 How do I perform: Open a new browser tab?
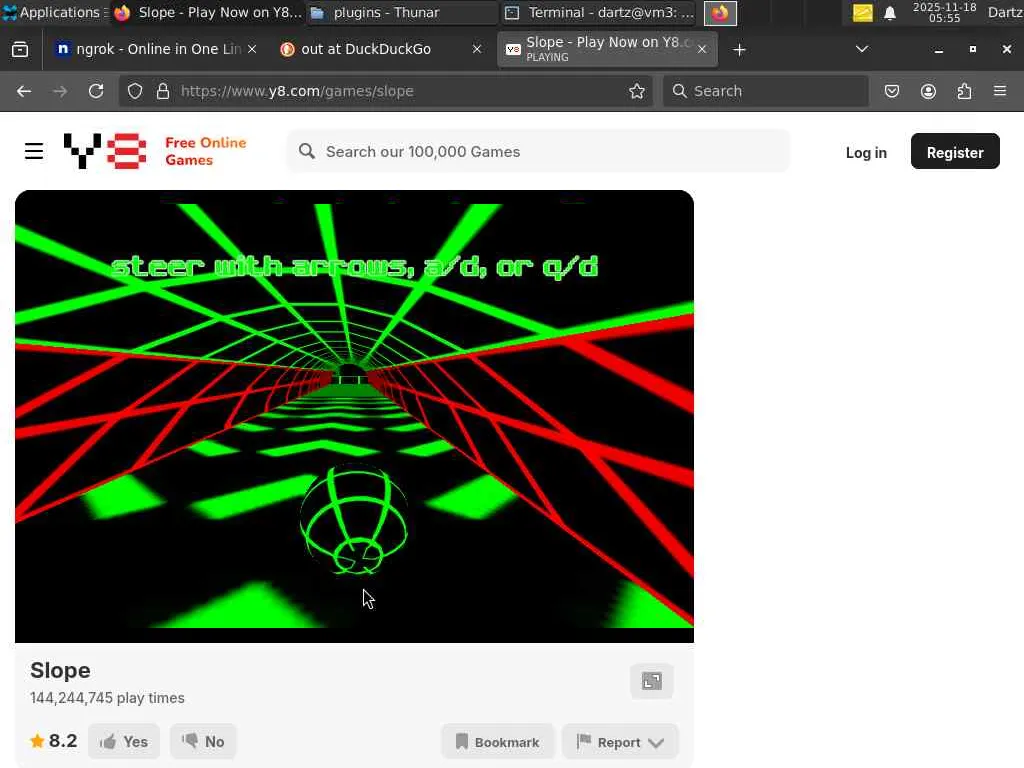click(739, 50)
